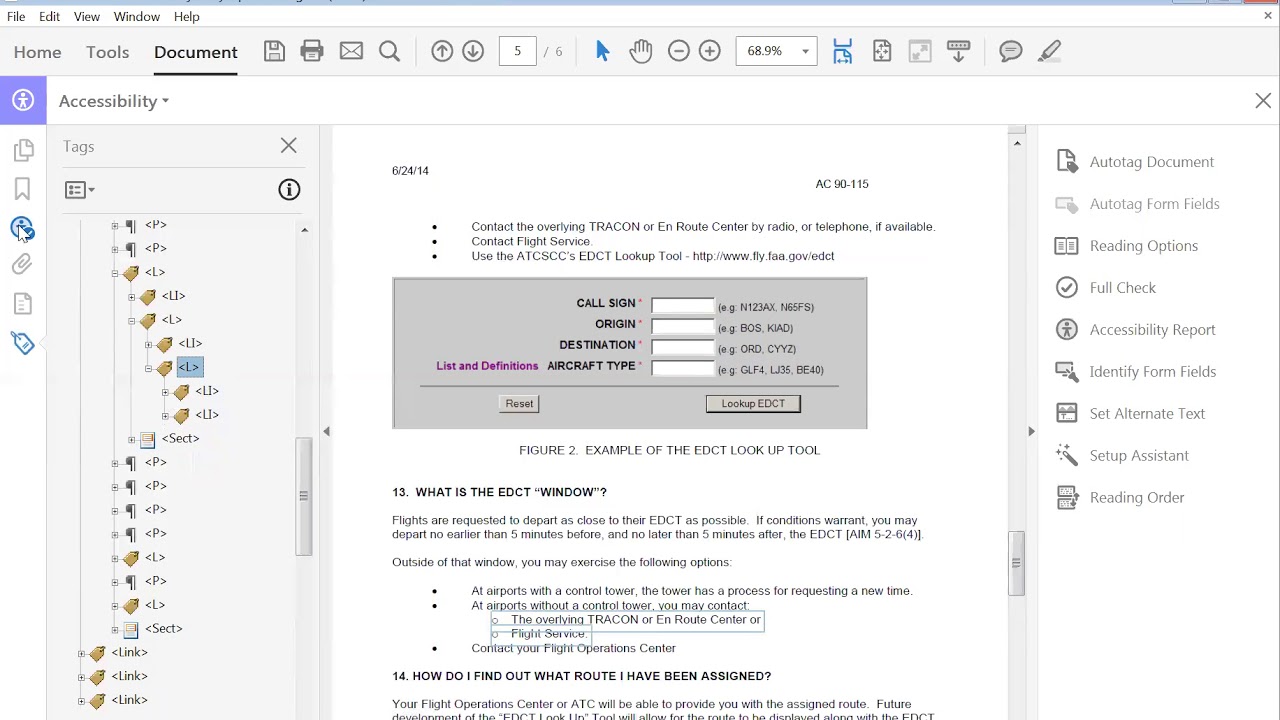The image size is (1280, 720).
Task: Collapse the highlighted <L> tag node
Action: [148, 368]
